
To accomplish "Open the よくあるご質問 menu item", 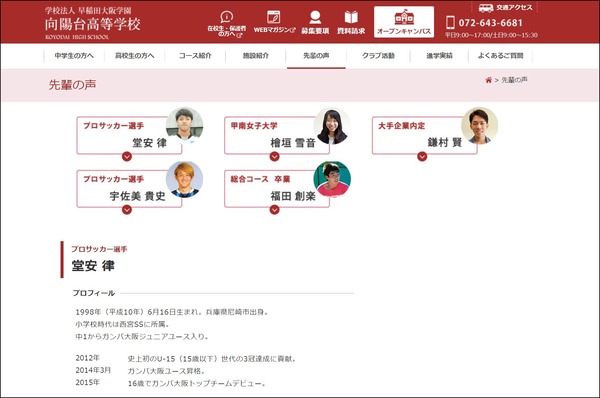I will click(x=500, y=56).
